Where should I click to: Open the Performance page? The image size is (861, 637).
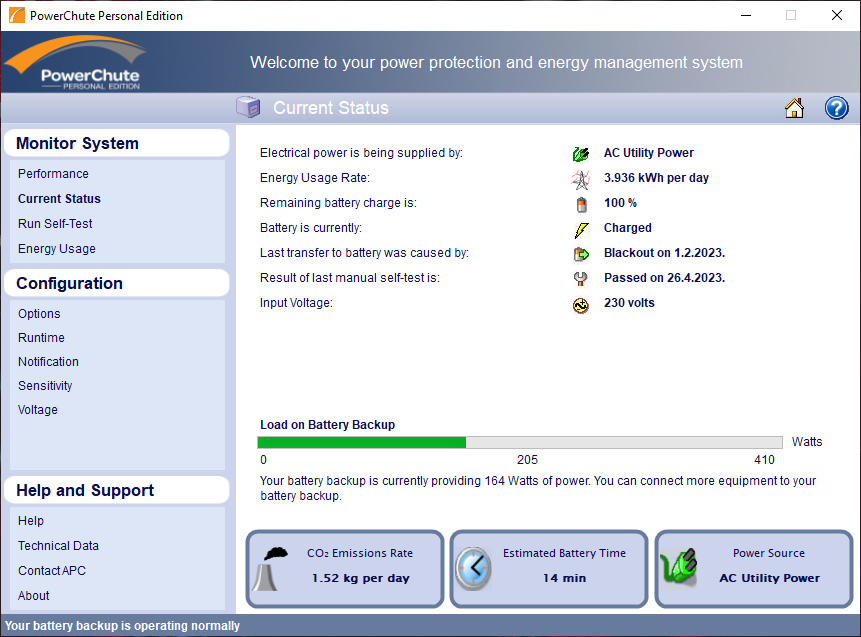[x=53, y=174]
